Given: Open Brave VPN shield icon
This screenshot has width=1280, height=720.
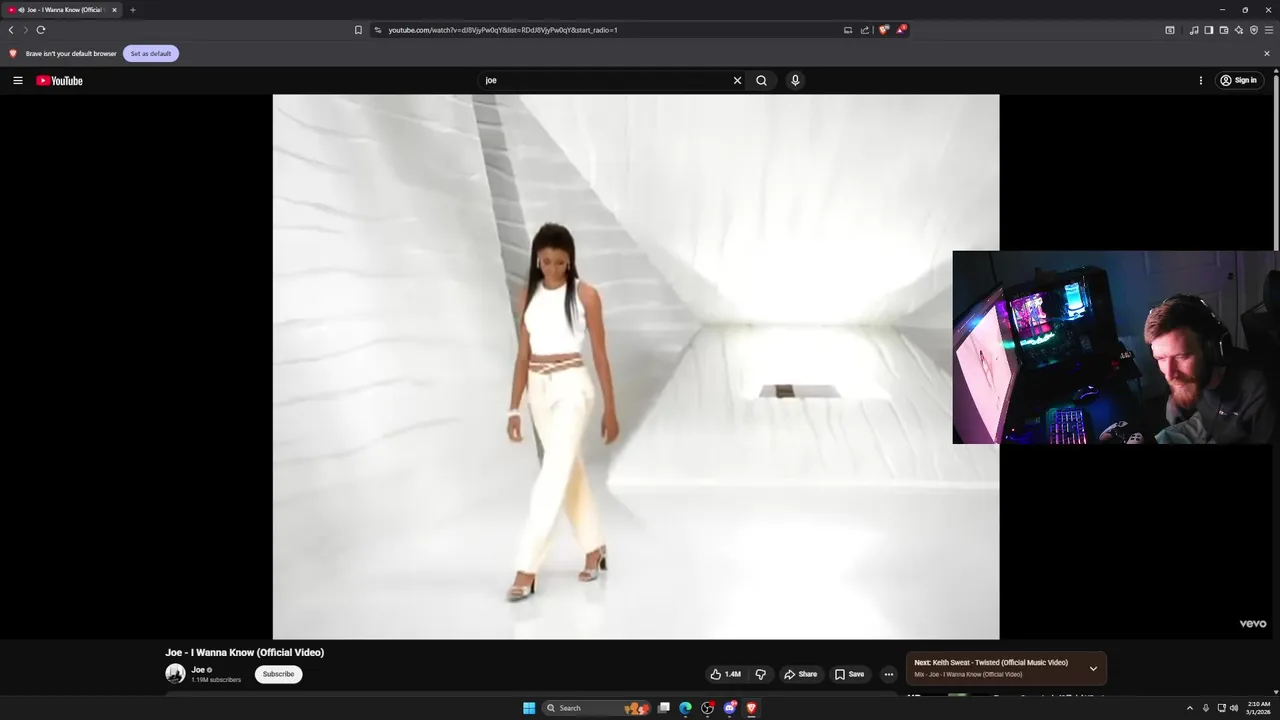Looking at the screenshot, I should click(x=1254, y=30).
